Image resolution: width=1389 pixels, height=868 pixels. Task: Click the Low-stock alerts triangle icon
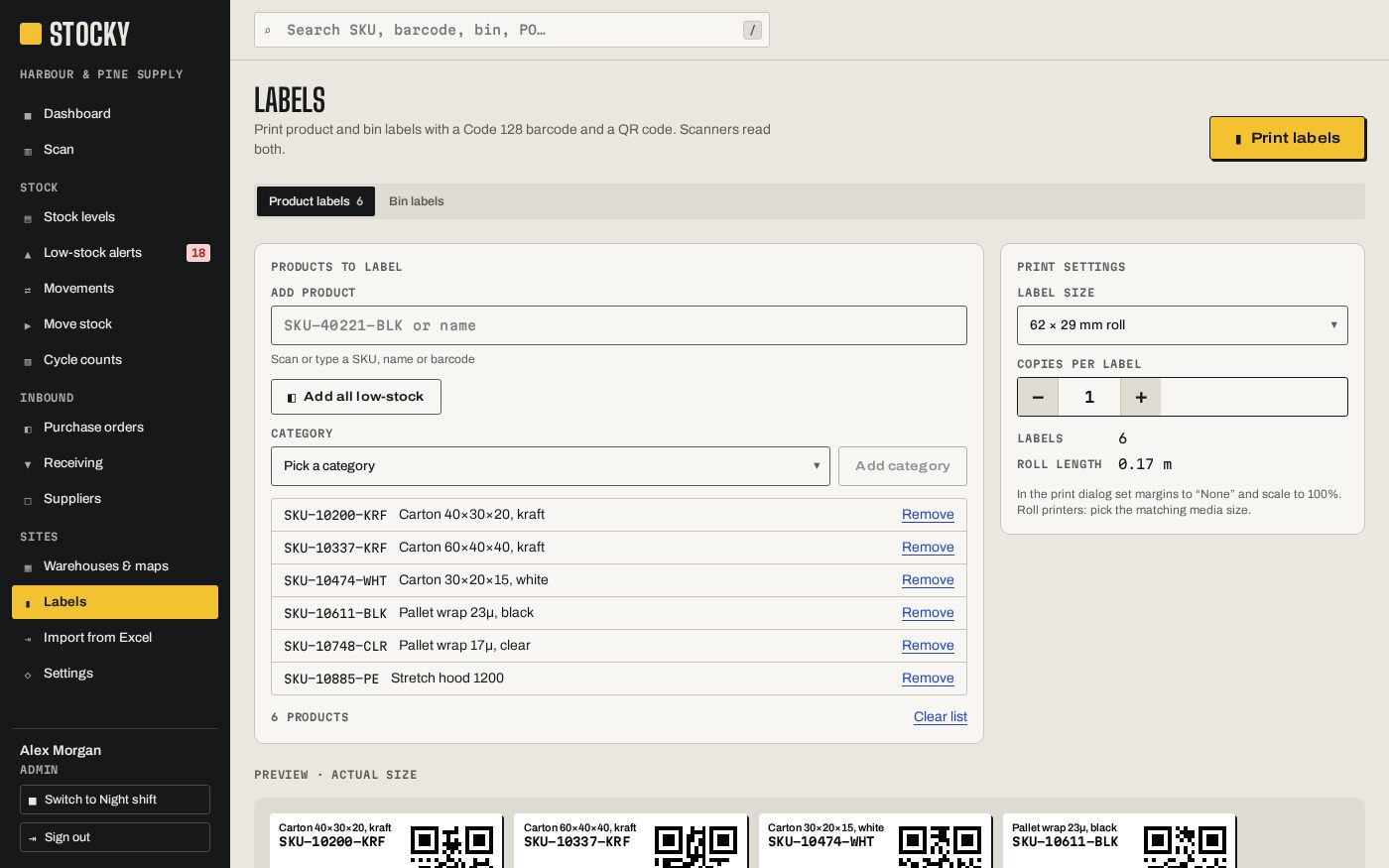[28, 254]
